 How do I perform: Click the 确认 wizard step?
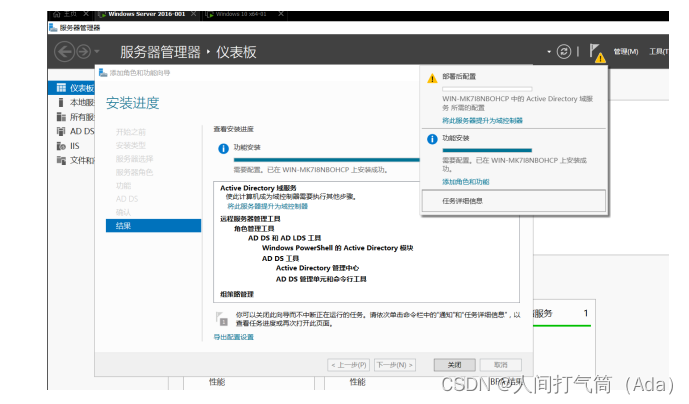123,212
